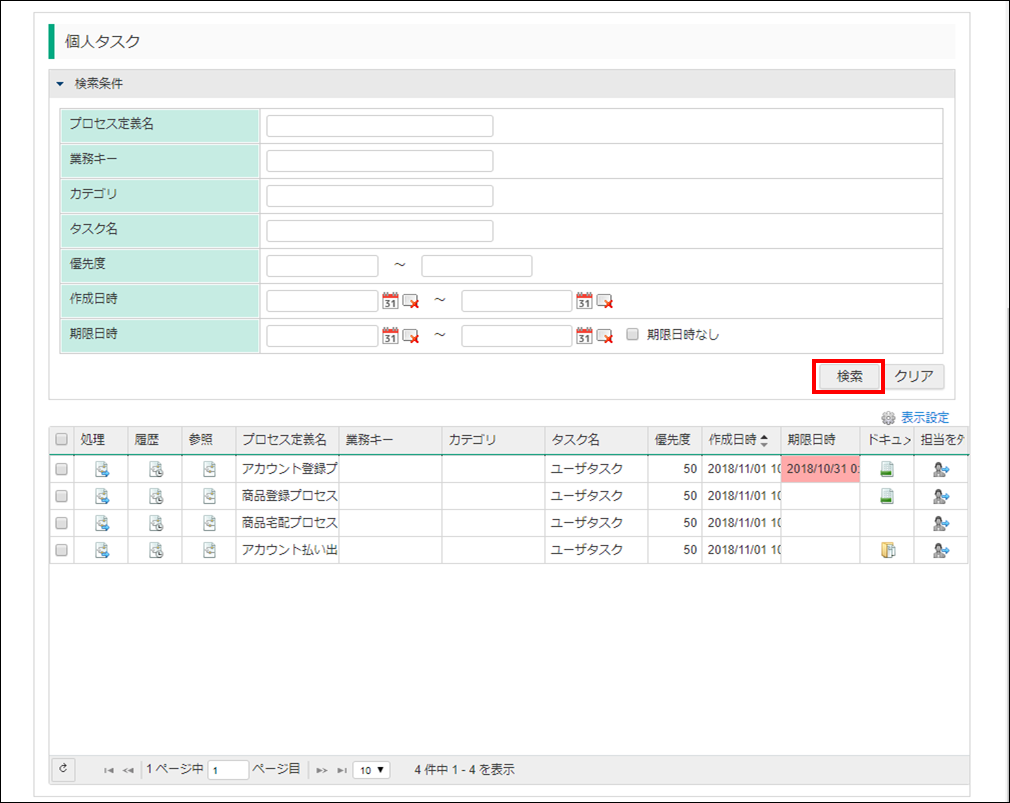This screenshot has height=803, width=1010.
Task: Click reference icon for 商品宅配プロセス row
Action: tap(209, 523)
